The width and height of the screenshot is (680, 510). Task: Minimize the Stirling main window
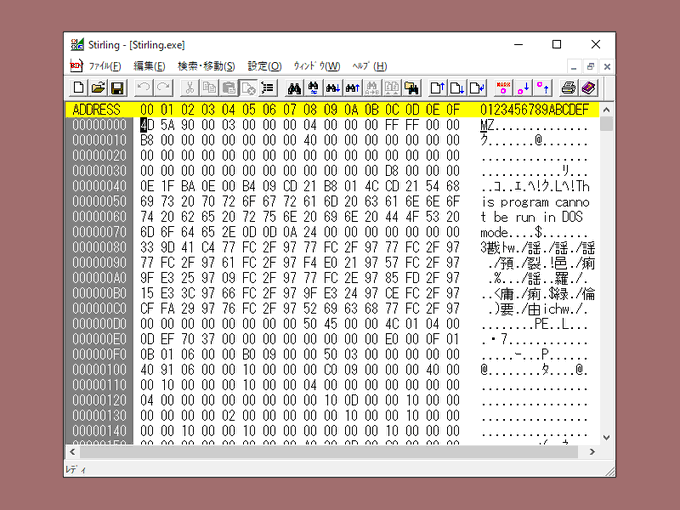[518, 44]
